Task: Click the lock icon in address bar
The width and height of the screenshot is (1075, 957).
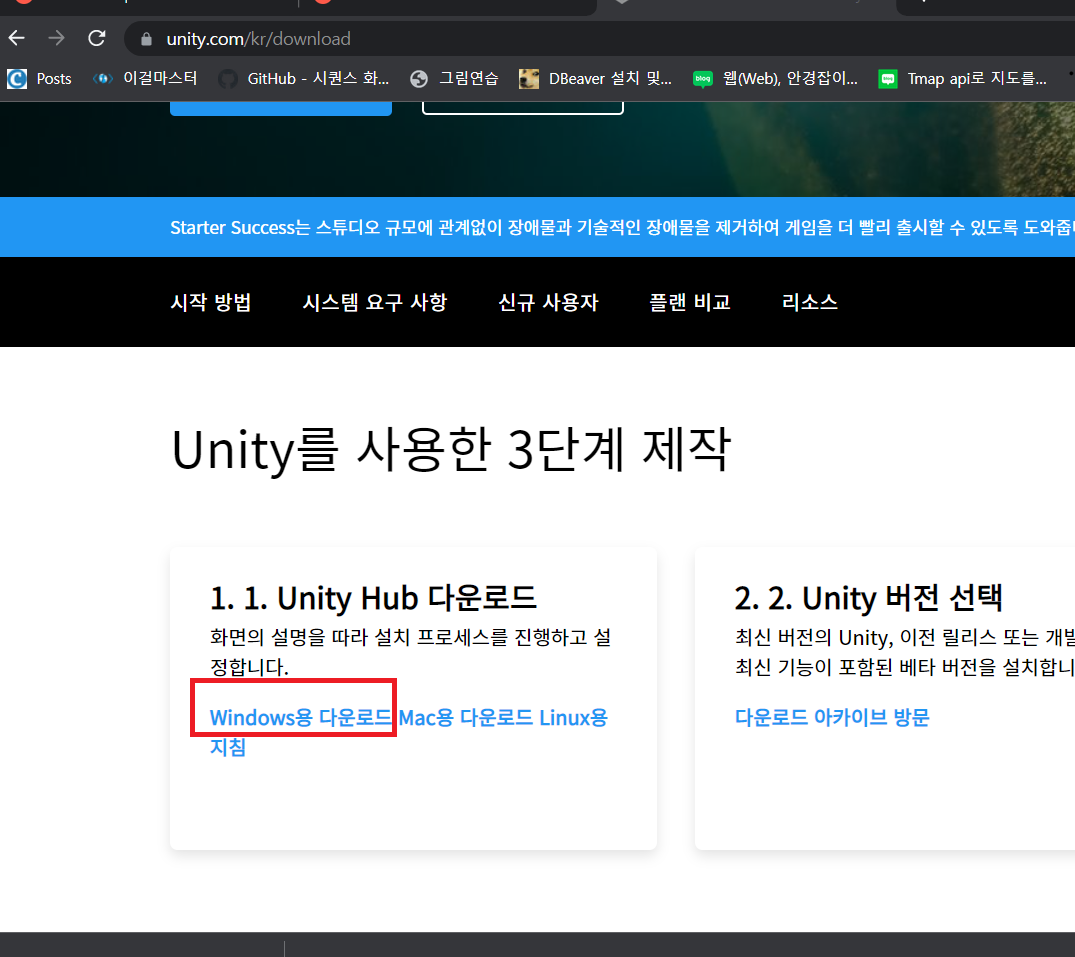Action: tap(146, 39)
